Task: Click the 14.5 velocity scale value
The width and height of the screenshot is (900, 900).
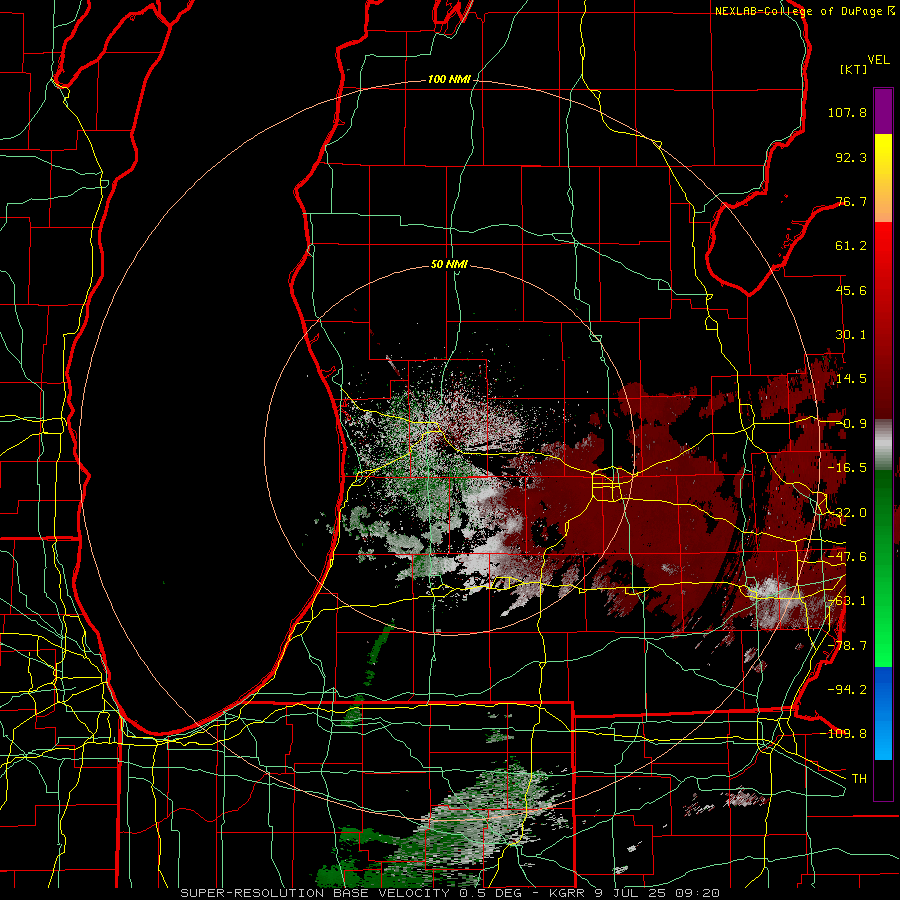Action: (851, 379)
